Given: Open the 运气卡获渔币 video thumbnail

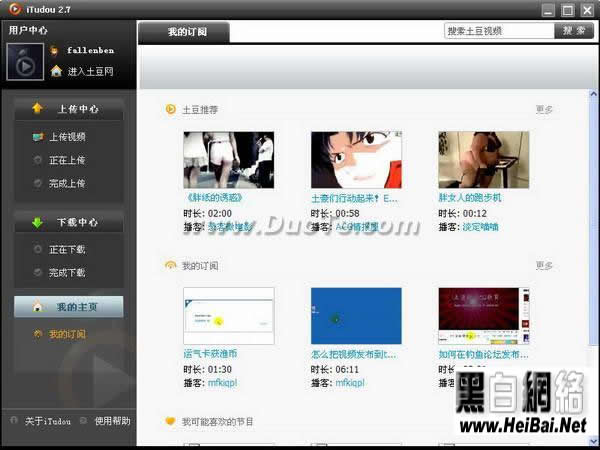Looking at the screenshot, I should tap(229, 316).
